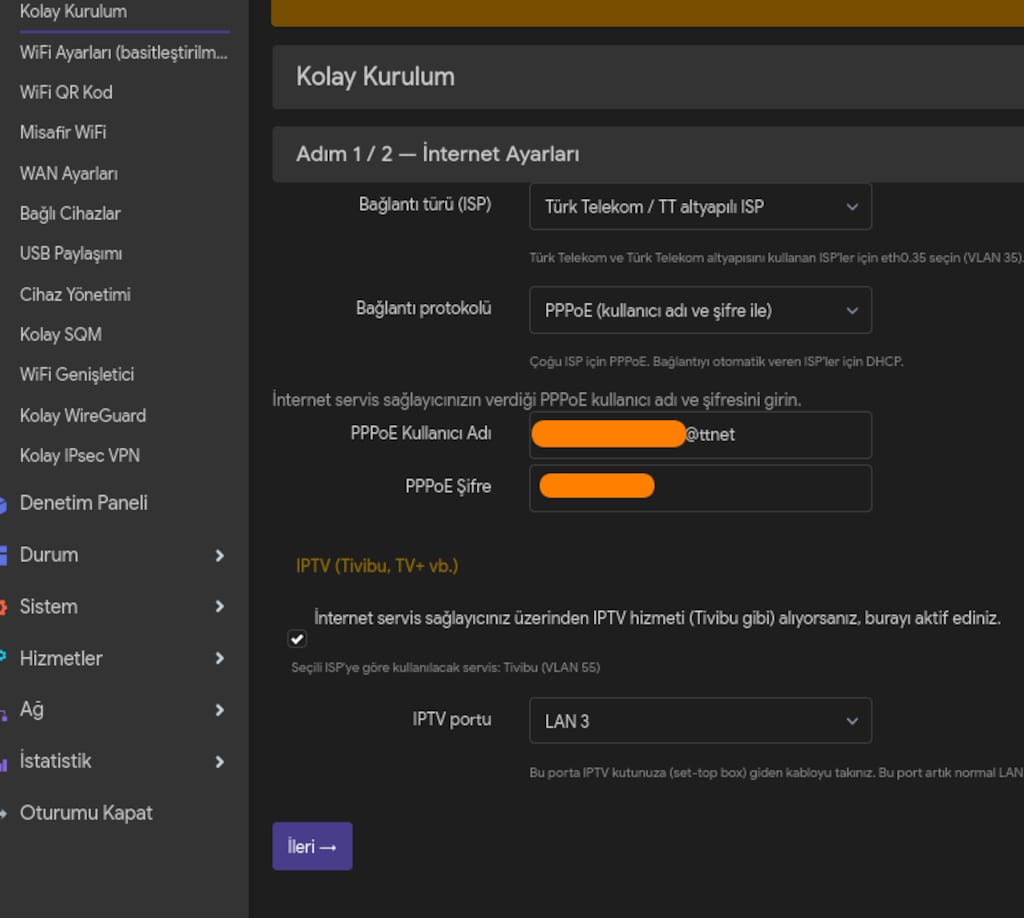Select WiFi Genişletici in the sidebar

(x=77, y=374)
